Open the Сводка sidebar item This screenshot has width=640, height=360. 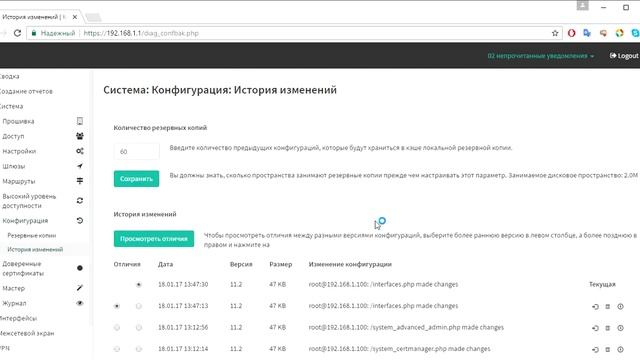tap(10, 76)
